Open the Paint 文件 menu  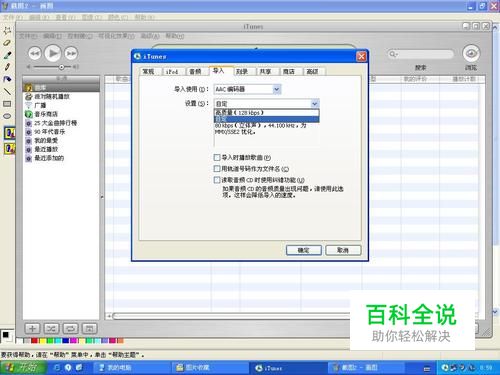(13, 17)
